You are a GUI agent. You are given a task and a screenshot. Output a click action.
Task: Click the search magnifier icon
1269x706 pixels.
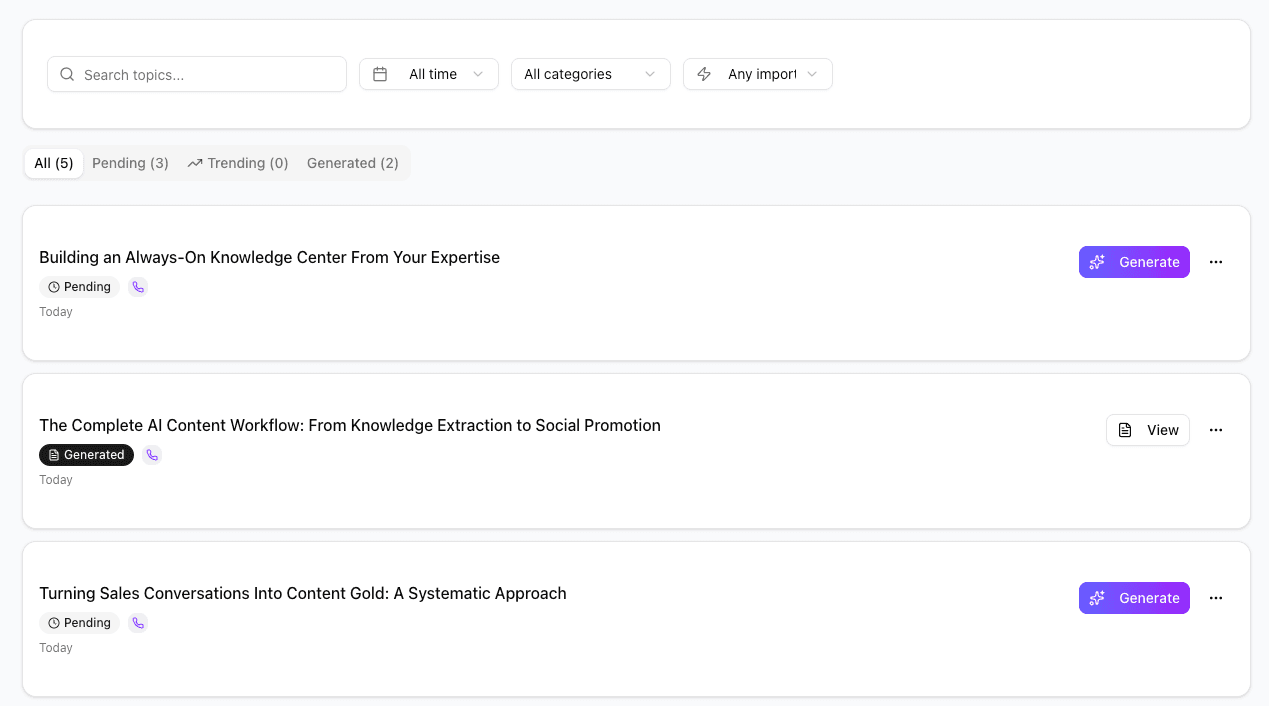click(66, 74)
